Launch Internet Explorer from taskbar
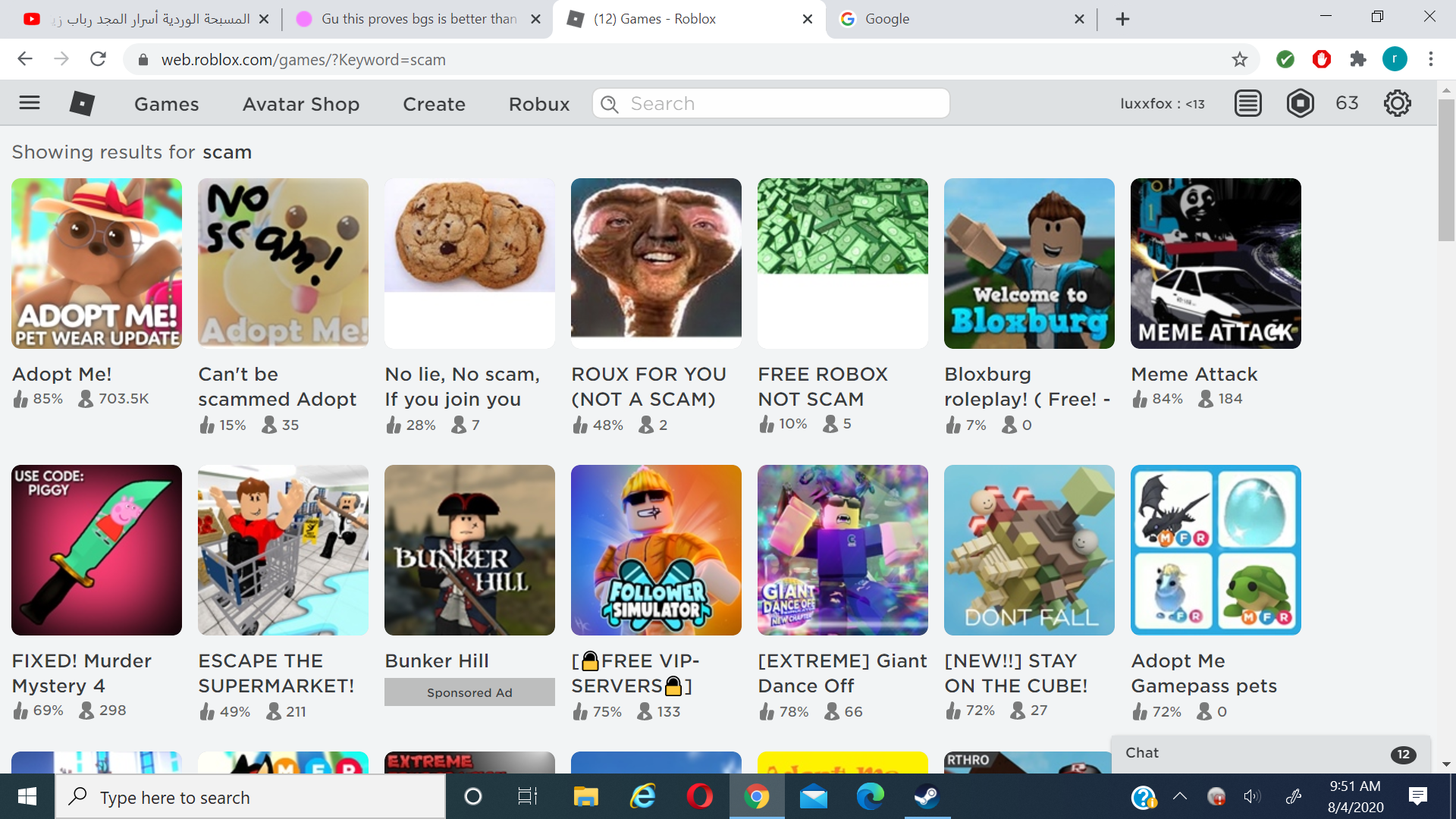The height and width of the screenshot is (819, 1456). pyautogui.click(x=643, y=796)
